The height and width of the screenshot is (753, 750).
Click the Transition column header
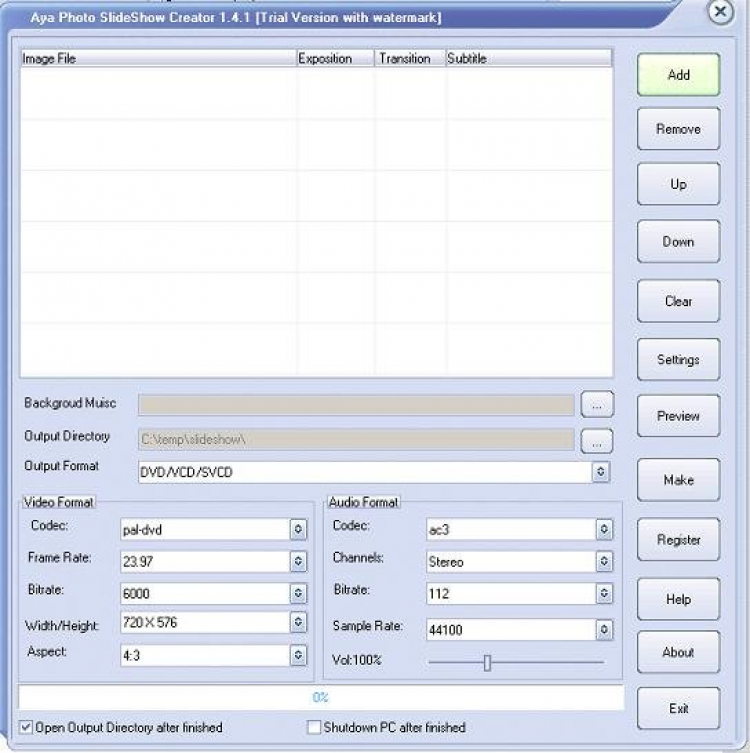[410, 58]
